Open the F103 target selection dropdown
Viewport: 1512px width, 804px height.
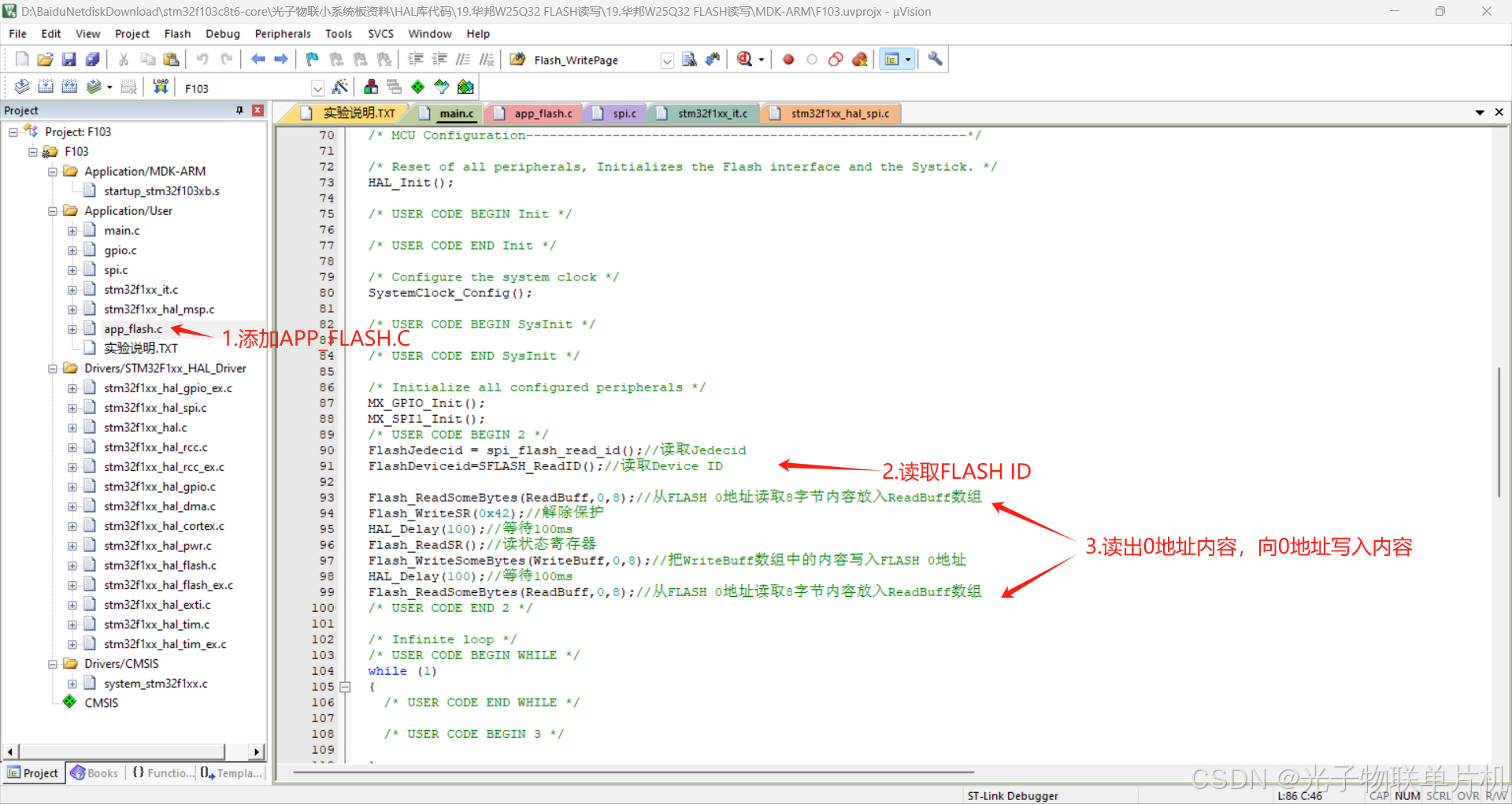[x=317, y=88]
